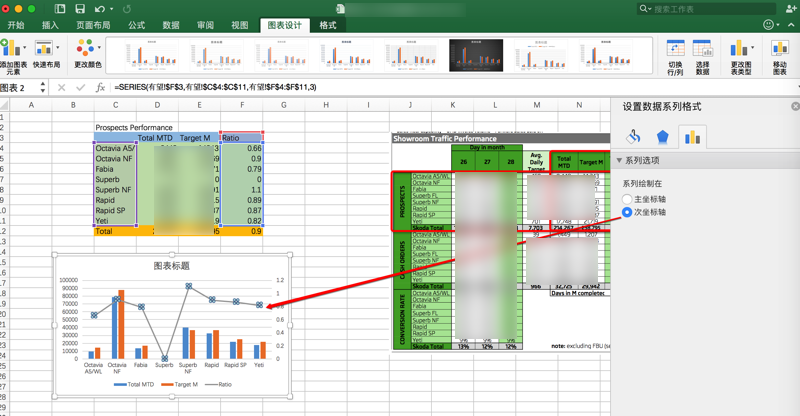
Task: Select the chart style after the dark one
Action: click(540, 55)
